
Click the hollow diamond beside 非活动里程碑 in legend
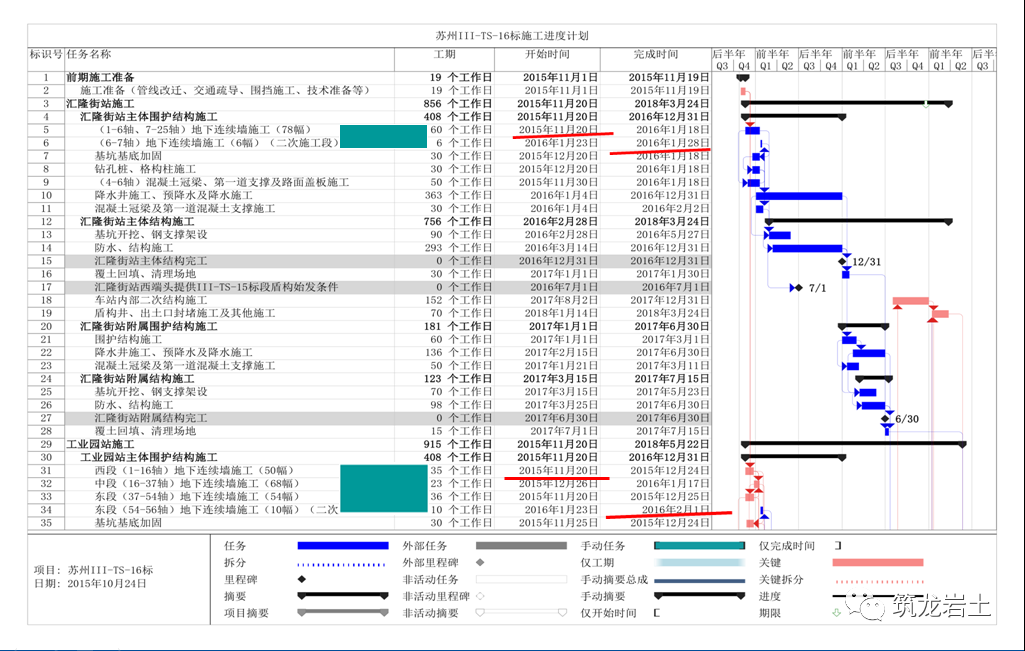(480, 596)
